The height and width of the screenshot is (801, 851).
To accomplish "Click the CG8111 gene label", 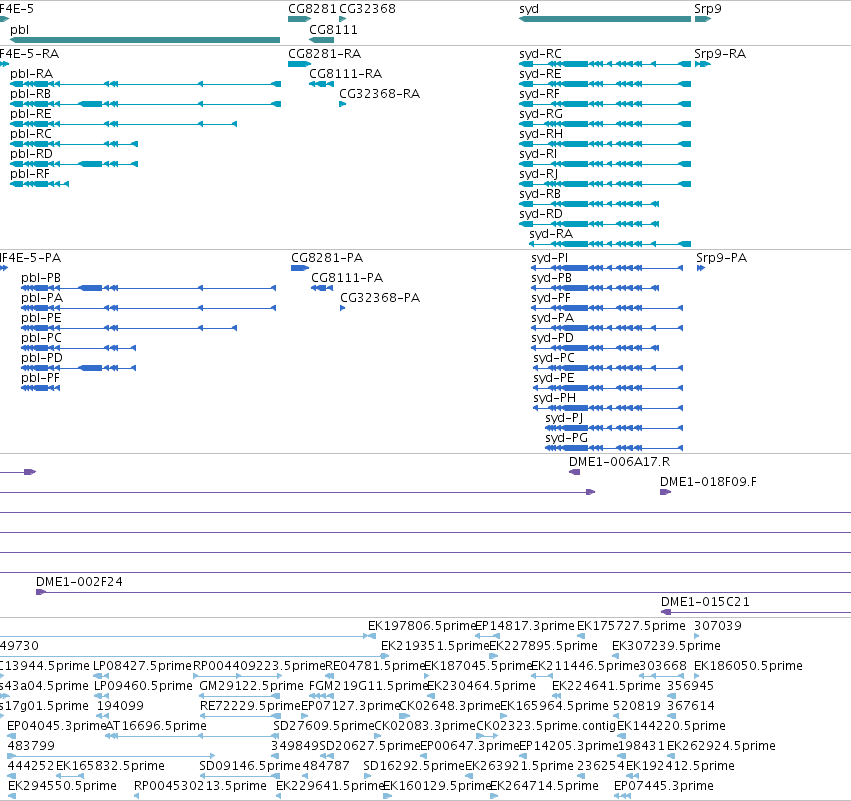I will click(x=333, y=30).
